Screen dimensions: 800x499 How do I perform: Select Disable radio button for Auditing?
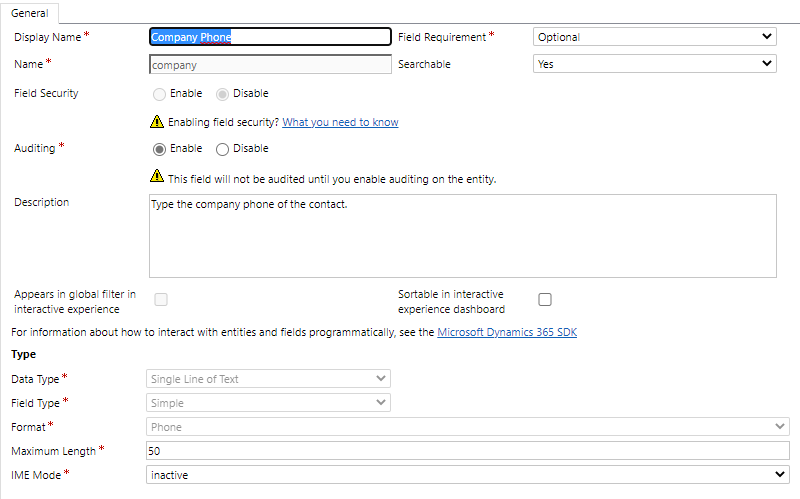[222, 148]
